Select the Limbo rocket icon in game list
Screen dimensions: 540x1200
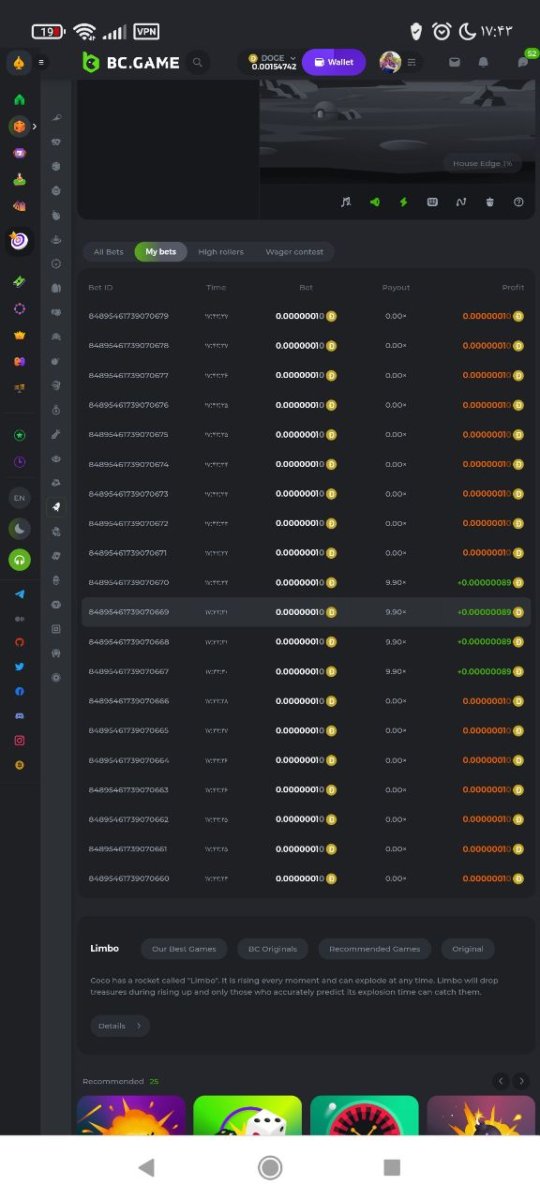click(56, 507)
